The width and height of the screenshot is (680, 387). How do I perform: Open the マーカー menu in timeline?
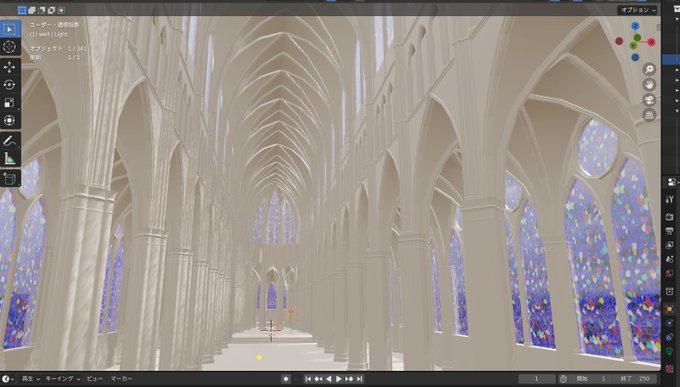(121, 379)
